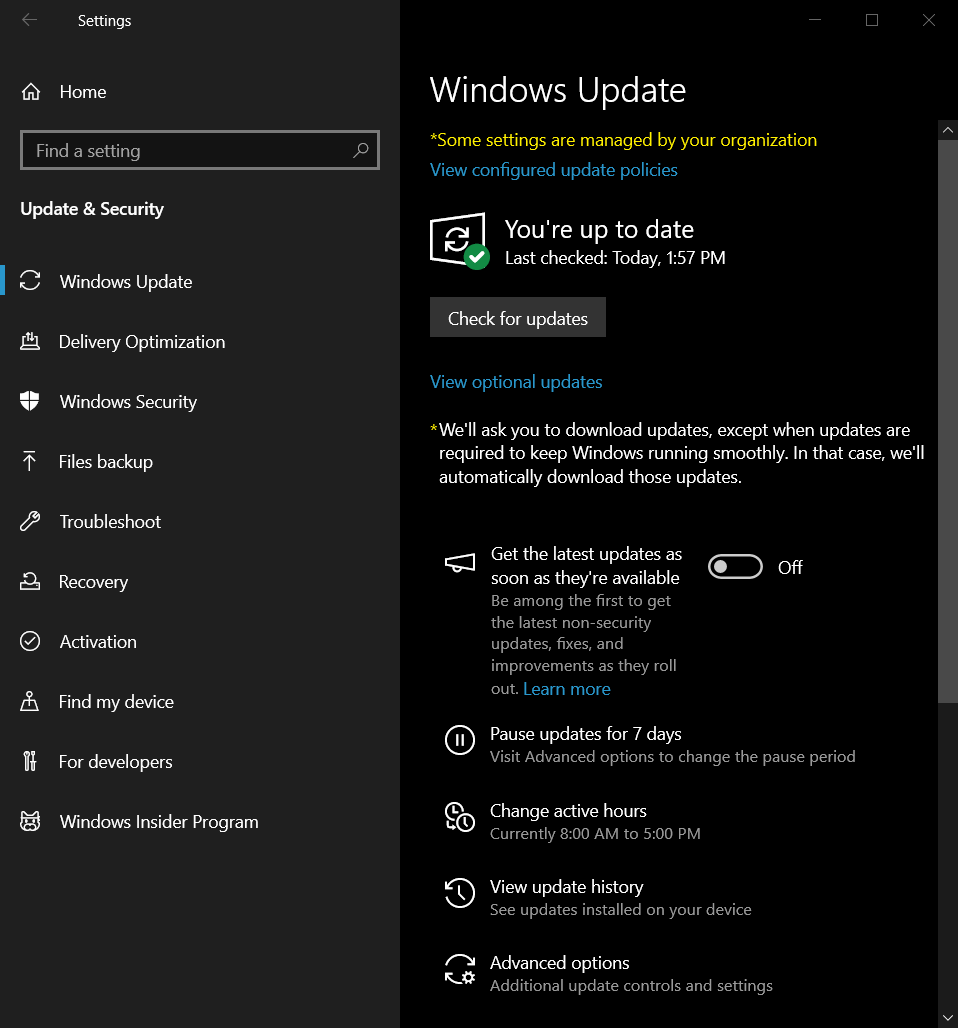Click 'Some settings are managed by your organization' text
This screenshot has height=1028, width=958.
pyautogui.click(x=623, y=140)
